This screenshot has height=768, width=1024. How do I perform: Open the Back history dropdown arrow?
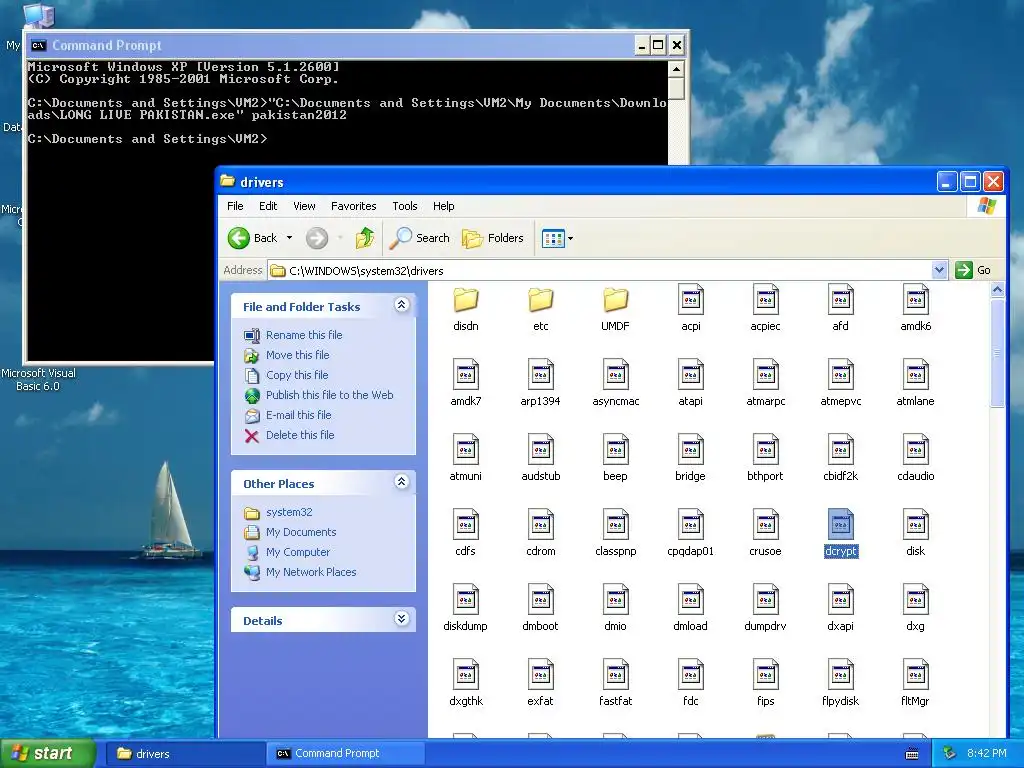pos(289,238)
